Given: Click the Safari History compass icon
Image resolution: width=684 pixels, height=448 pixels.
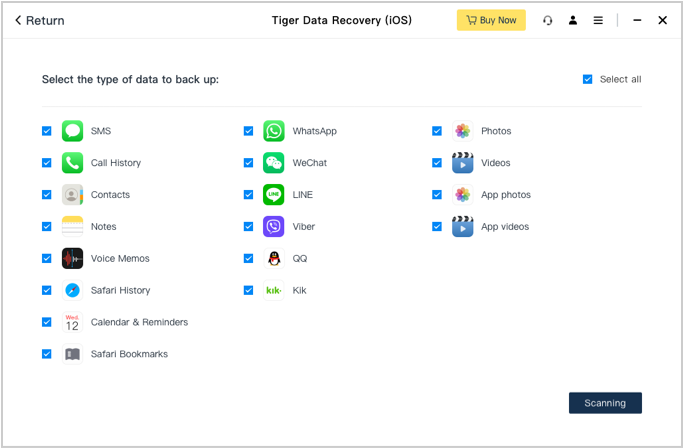Looking at the screenshot, I should (x=72, y=290).
